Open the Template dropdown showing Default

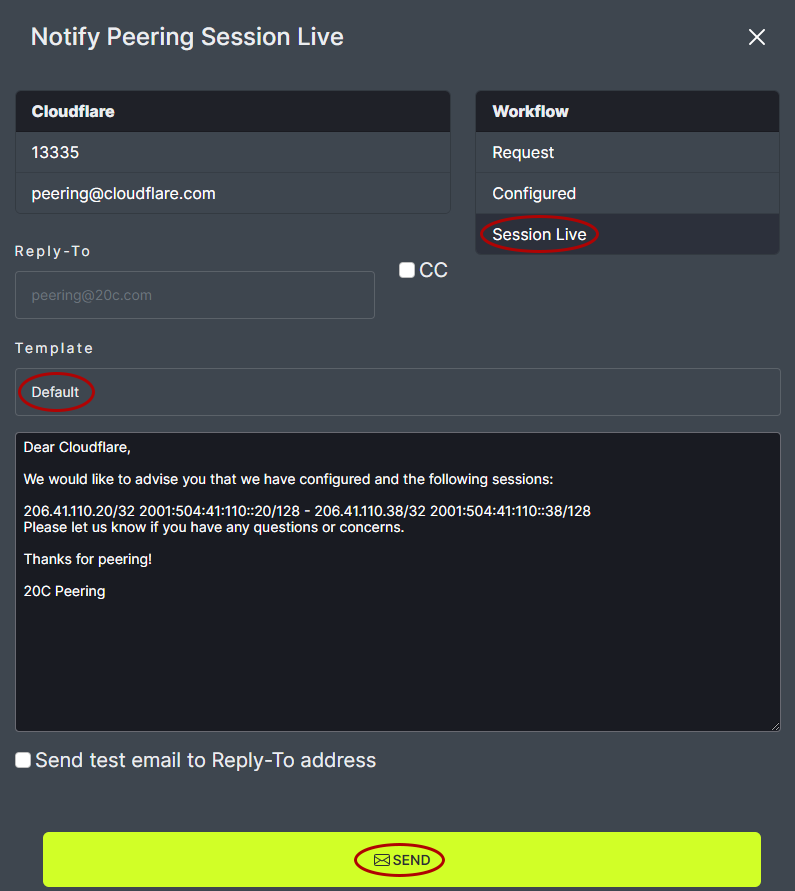coord(397,392)
